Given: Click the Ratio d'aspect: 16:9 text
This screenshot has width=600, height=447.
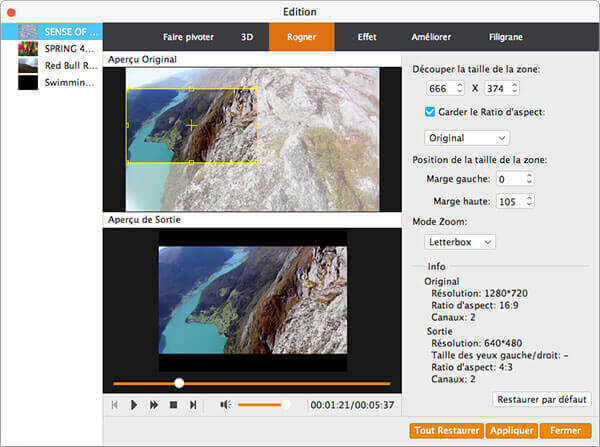Looking at the screenshot, I should [475, 305].
